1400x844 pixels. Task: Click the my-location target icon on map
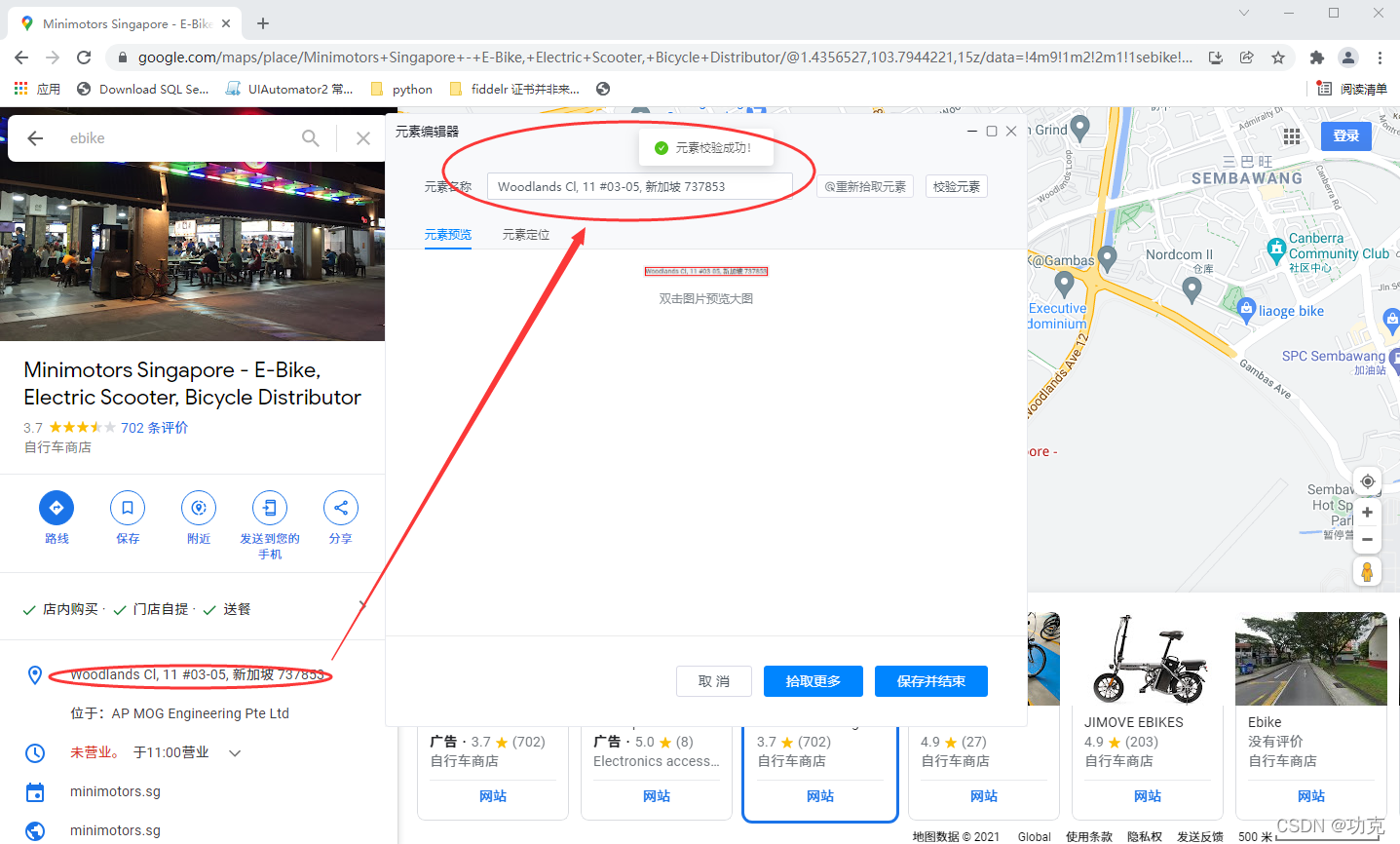click(1368, 481)
